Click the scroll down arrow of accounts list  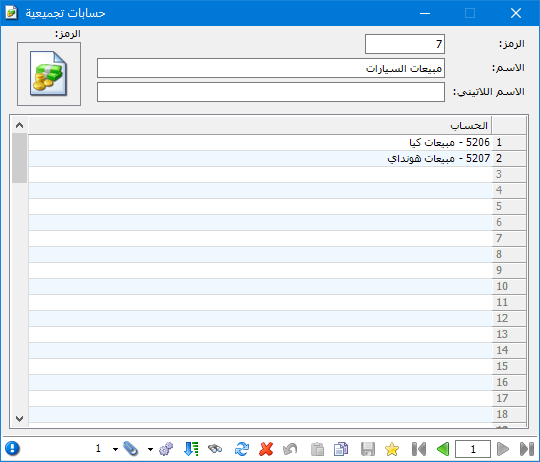20,419
